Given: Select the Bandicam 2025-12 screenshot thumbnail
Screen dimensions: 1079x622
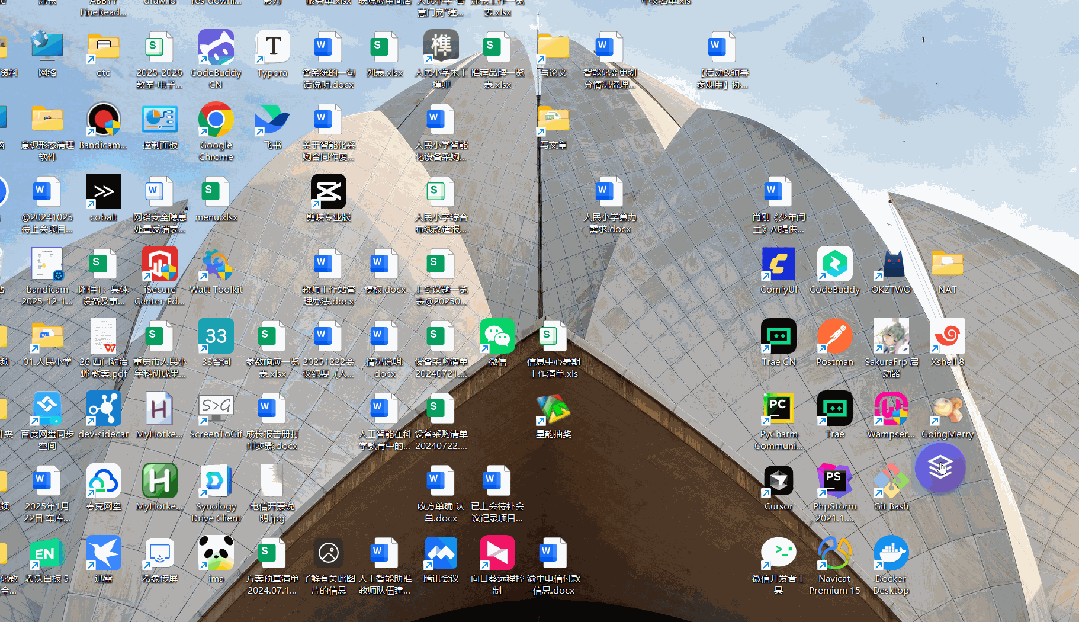Looking at the screenshot, I should click(x=47, y=265).
